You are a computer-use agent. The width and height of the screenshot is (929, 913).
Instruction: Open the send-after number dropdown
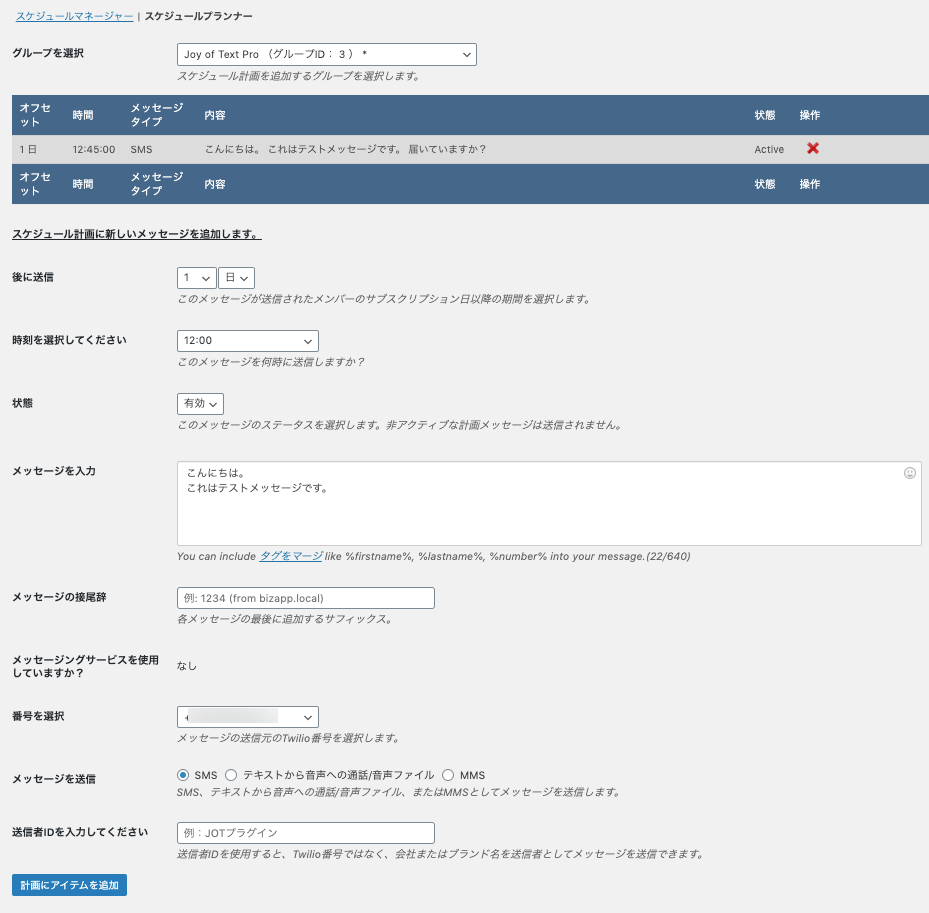click(x=196, y=278)
